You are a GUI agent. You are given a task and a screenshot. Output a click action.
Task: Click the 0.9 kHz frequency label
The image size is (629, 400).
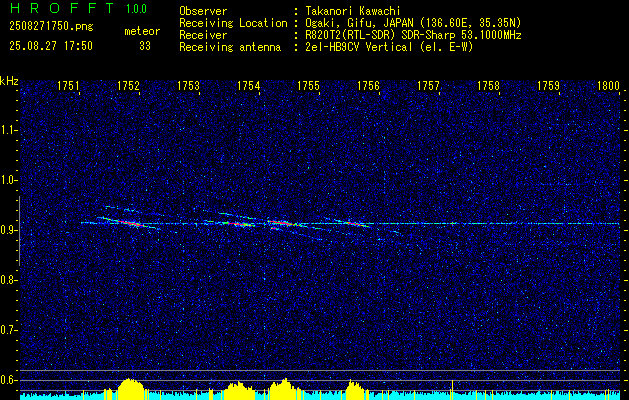click(x=8, y=230)
